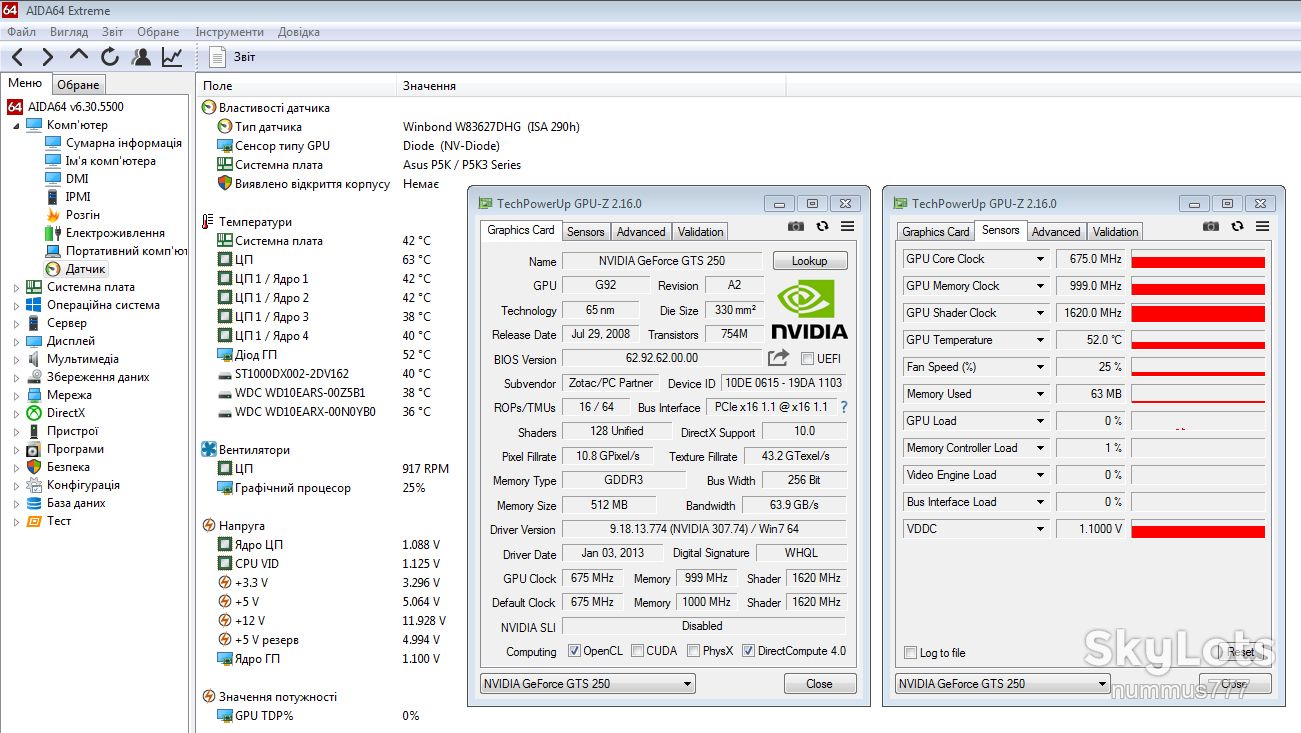The width and height of the screenshot is (1301, 733).
Task: Open the Файл menu
Action: pyautogui.click(x=21, y=32)
